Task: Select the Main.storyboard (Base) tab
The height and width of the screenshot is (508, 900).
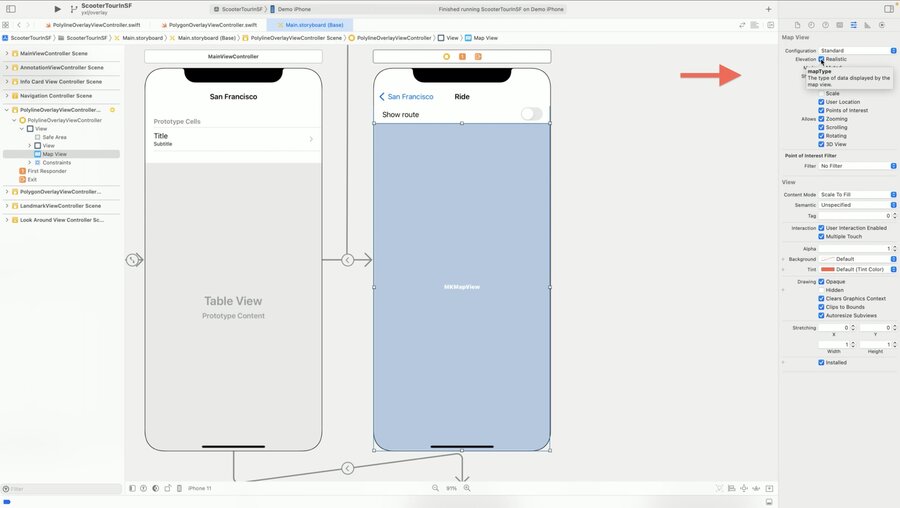Action: 310,25
